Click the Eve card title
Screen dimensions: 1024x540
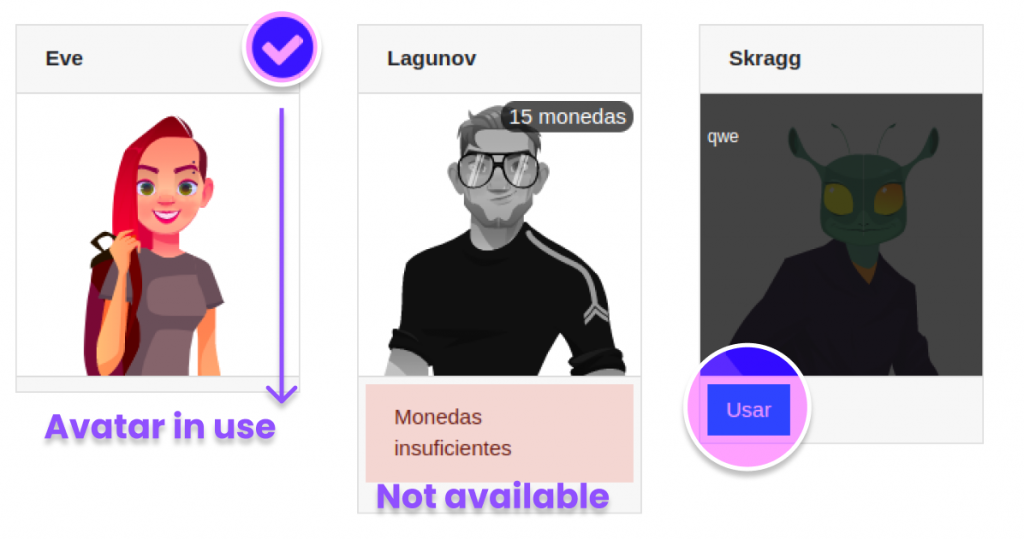(x=64, y=59)
